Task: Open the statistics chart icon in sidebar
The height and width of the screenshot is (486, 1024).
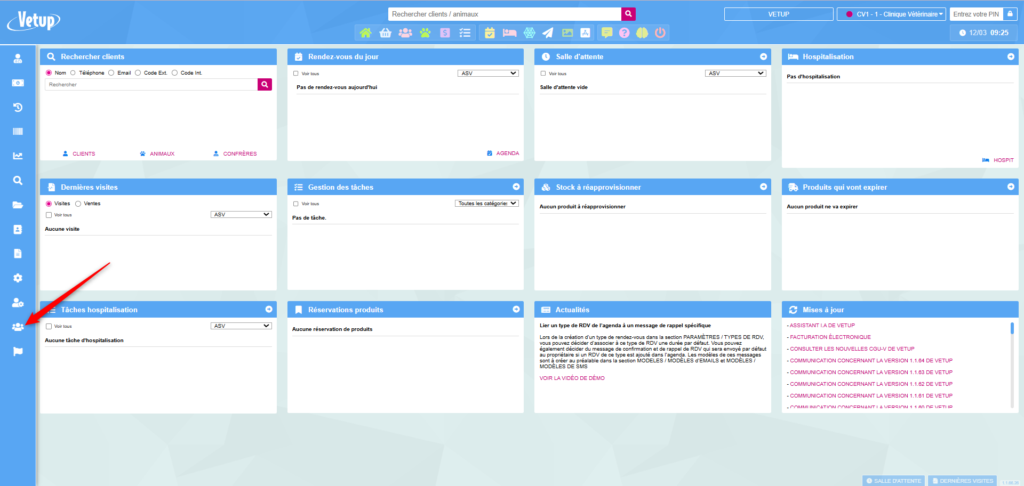Action: point(17,156)
